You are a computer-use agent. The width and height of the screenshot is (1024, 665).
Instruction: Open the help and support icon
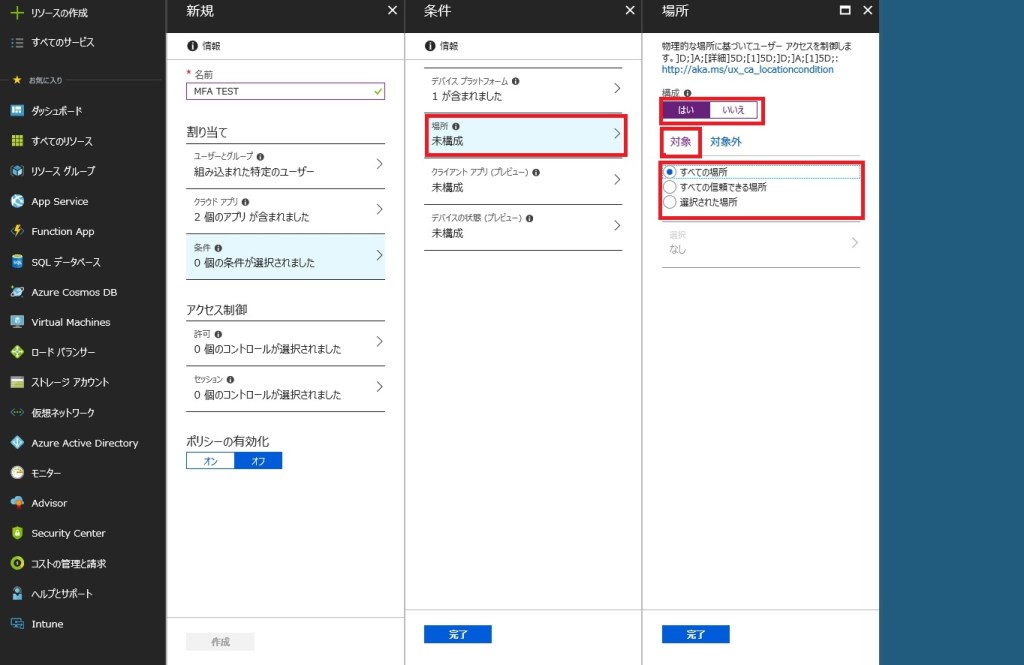[18, 593]
